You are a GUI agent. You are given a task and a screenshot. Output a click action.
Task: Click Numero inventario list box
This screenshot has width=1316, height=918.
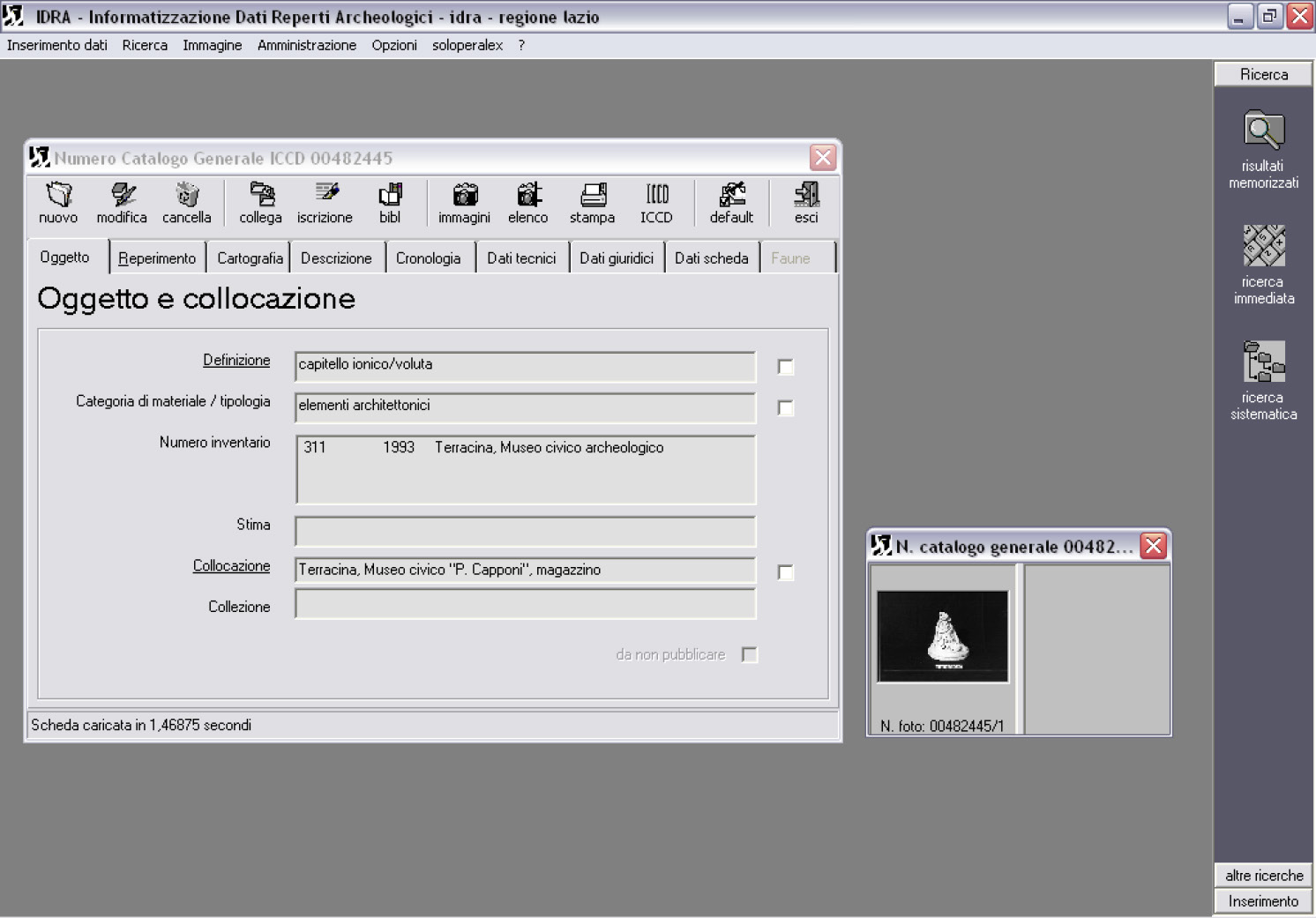(525, 469)
